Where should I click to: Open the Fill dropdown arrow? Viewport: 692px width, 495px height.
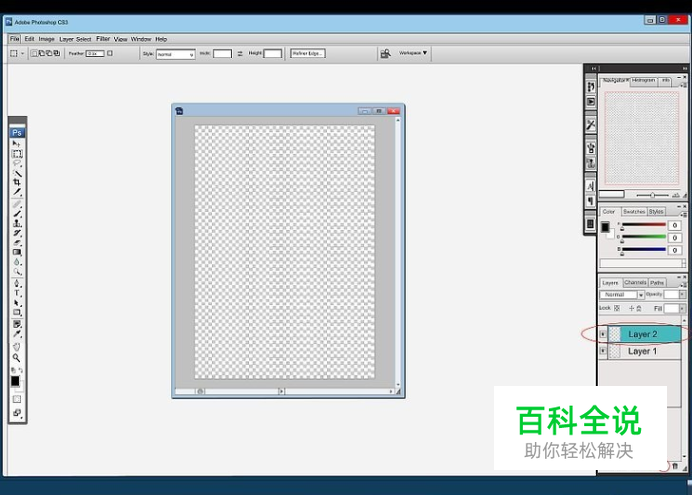click(682, 308)
